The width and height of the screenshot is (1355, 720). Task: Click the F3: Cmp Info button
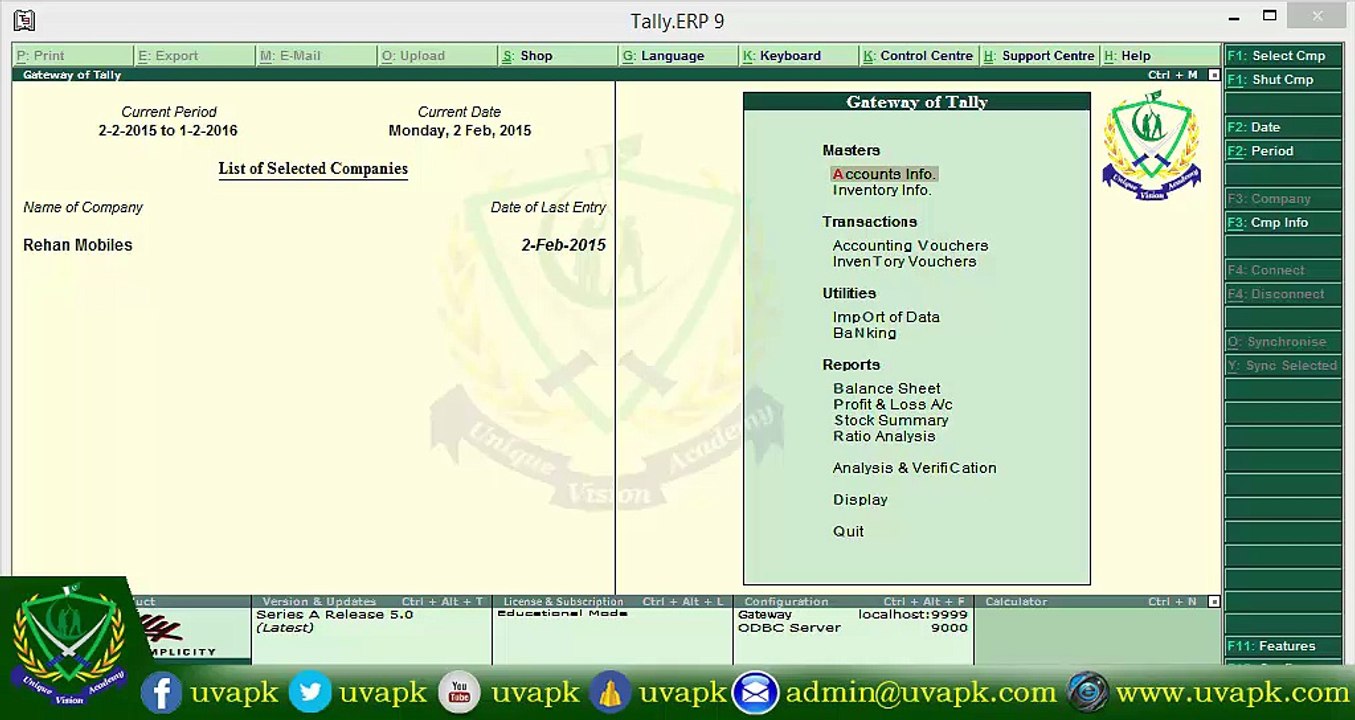point(1283,223)
